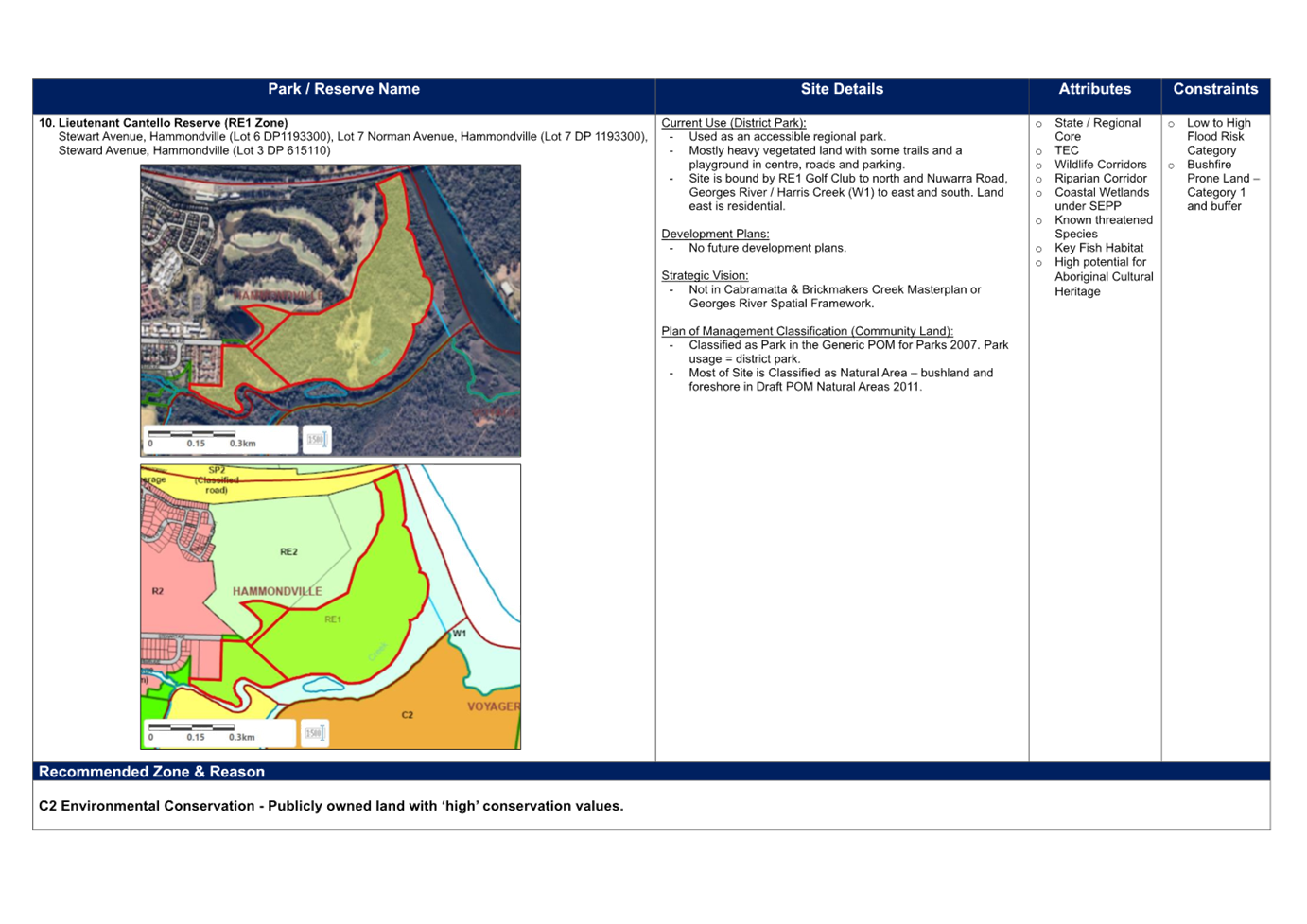This screenshot has height=924, width=1307.
Task: Select the 'Steward Avenue, Hammondville (Lot 3 DP 615110)' line
Action: point(194,150)
